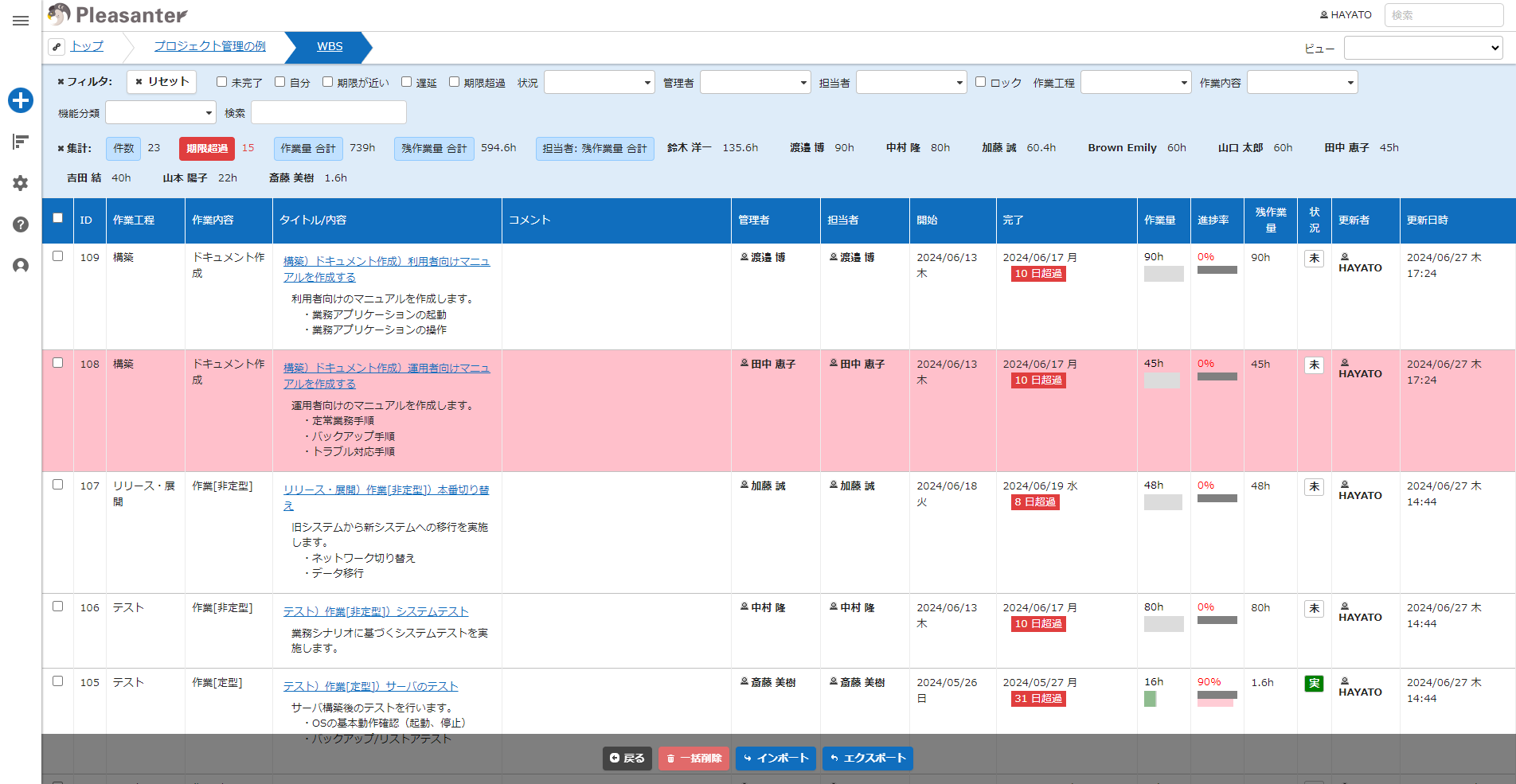Enable the 遅延 filter checkbox
The width and height of the screenshot is (1516, 784).
[x=407, y=82]
